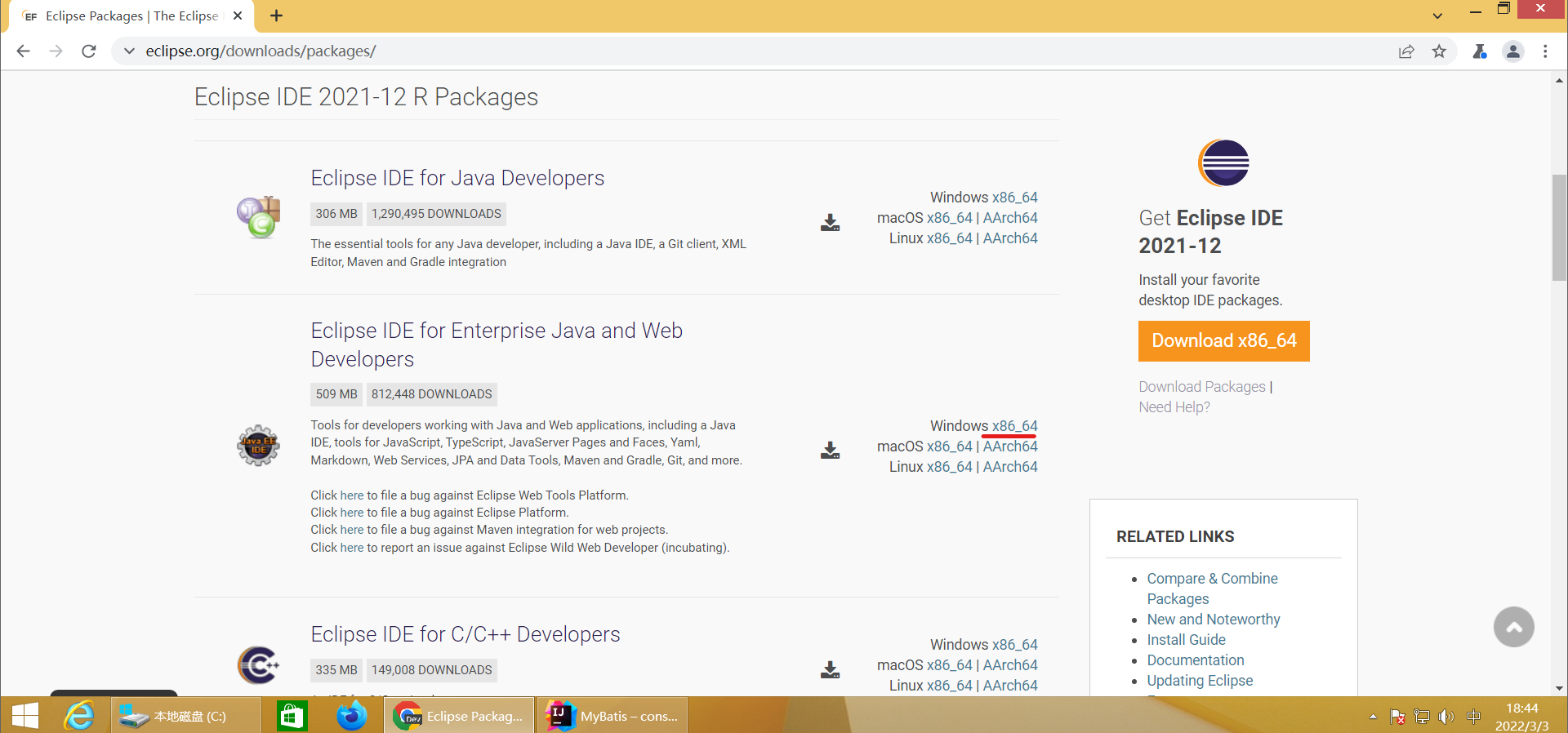
Task: Download Java Developers macOS AArch64
Action: [1010, 218]
